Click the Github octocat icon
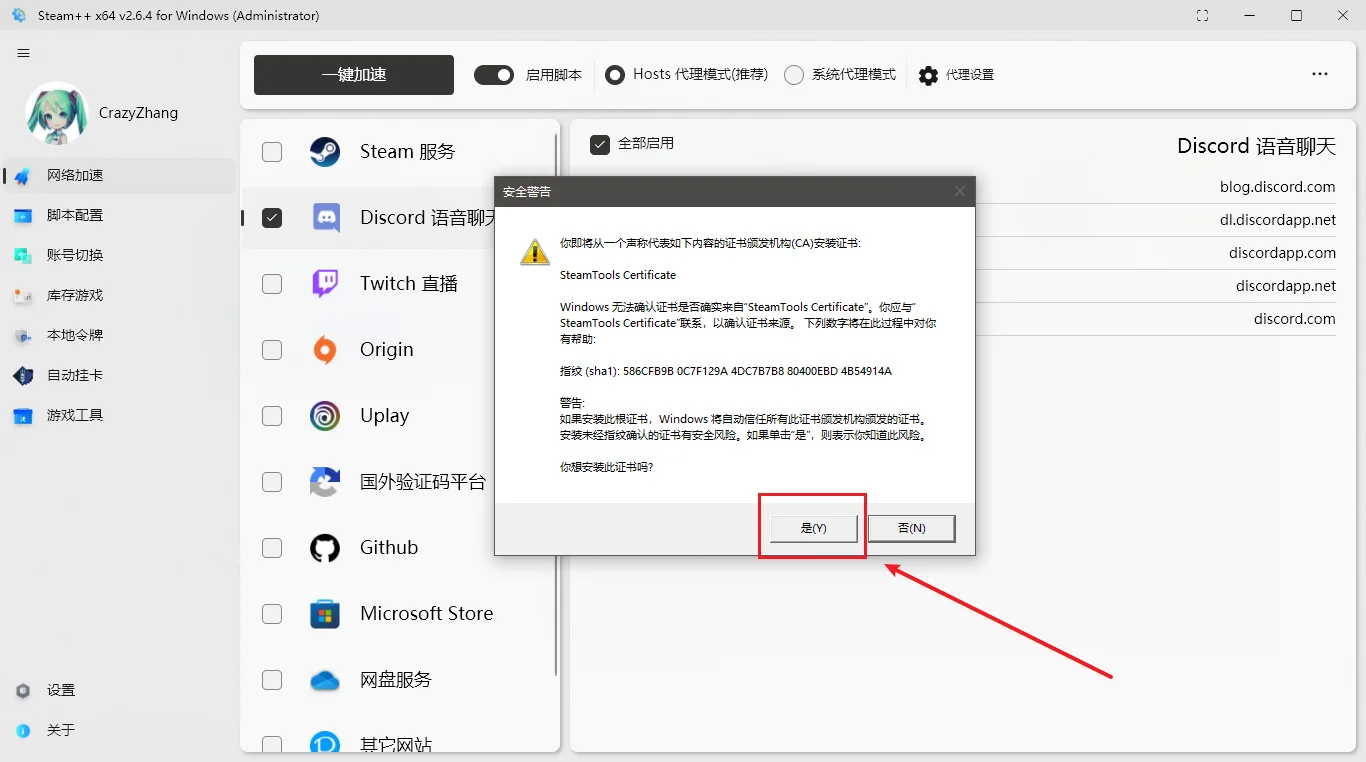1366x762 pixels. [325, 548]
